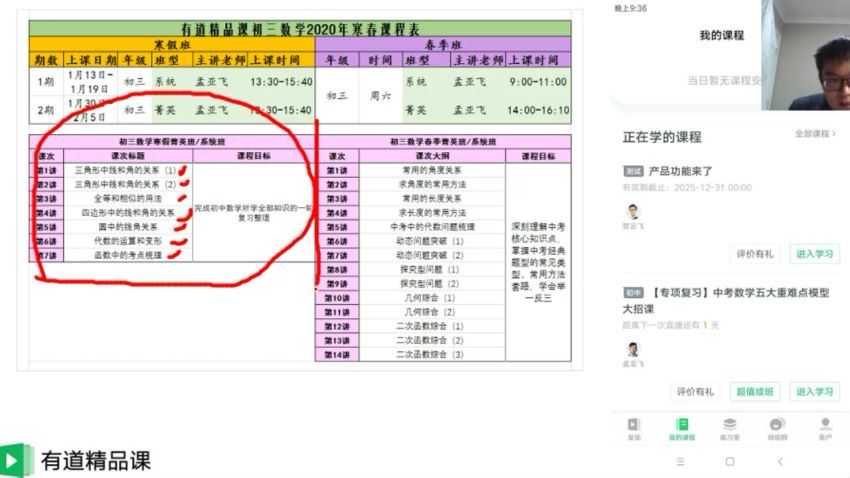Click spring lesson 探究型问题 (1)
The height and width of the screenshot is (478, 850).
point(430,269)
